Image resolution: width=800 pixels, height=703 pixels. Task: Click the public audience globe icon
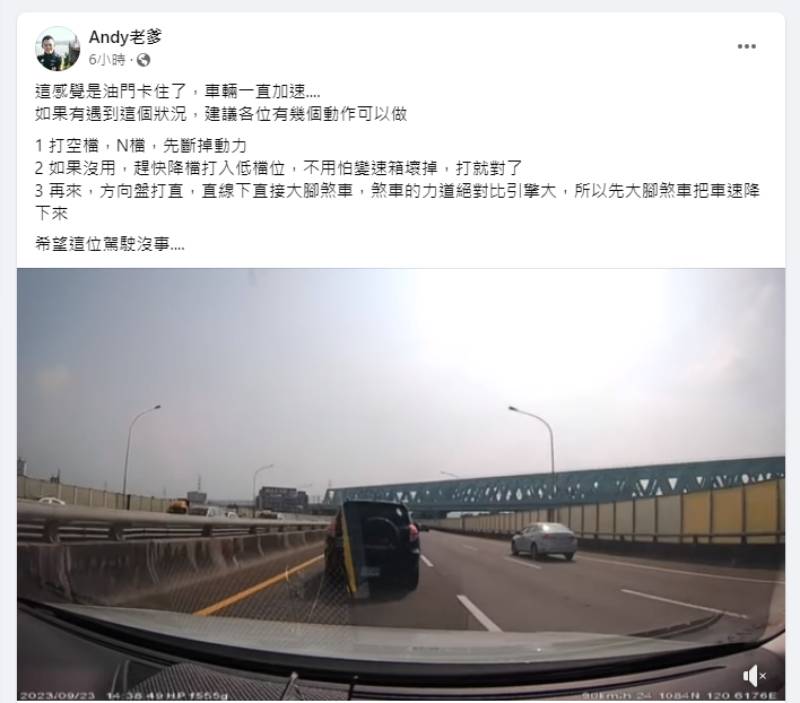click(143, 60)
